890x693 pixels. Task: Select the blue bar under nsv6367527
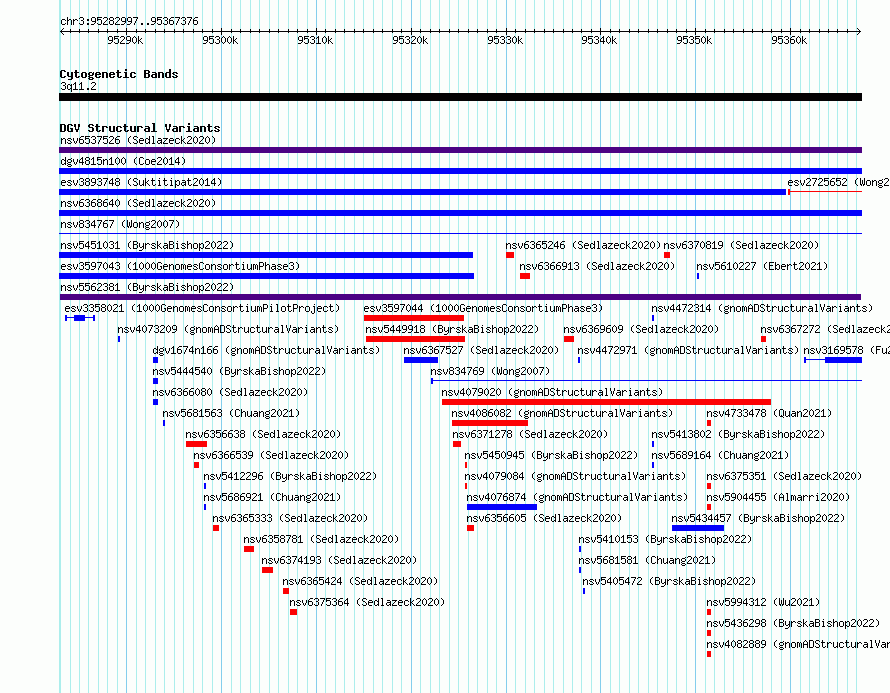[421, 360]
